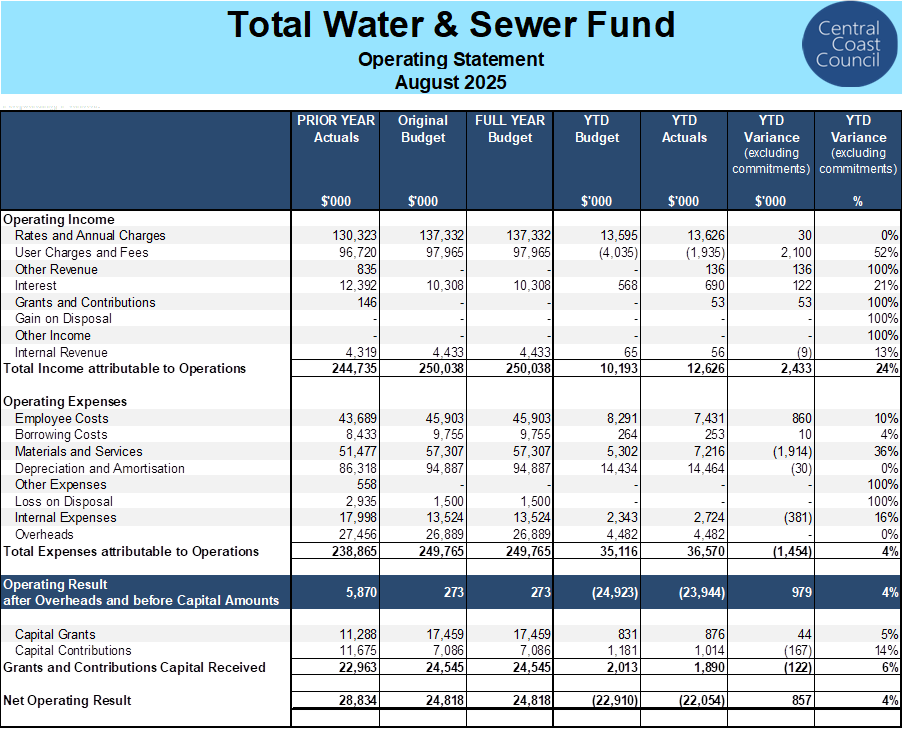
Task: Select the Employee Costs row label
Action: (x=62, y=419)
